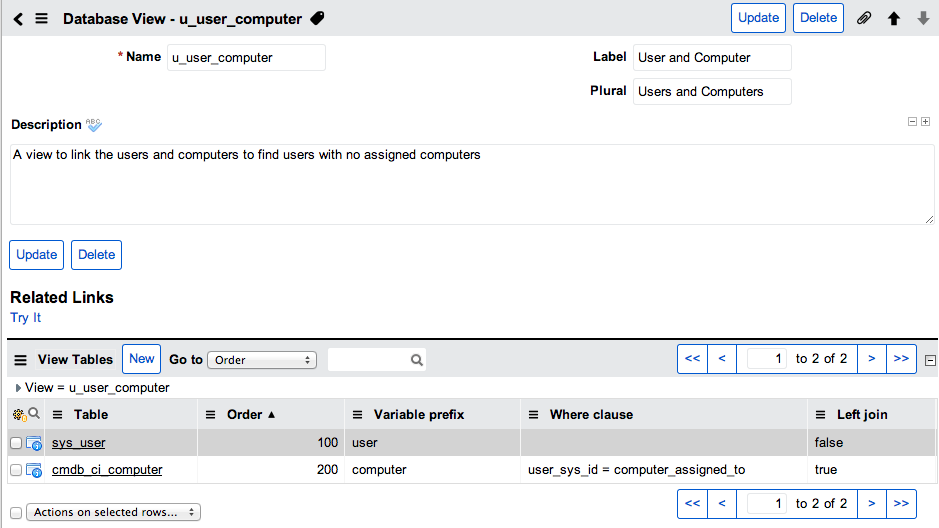
Task: Click inside the Description text area
Action: [472, 184]
